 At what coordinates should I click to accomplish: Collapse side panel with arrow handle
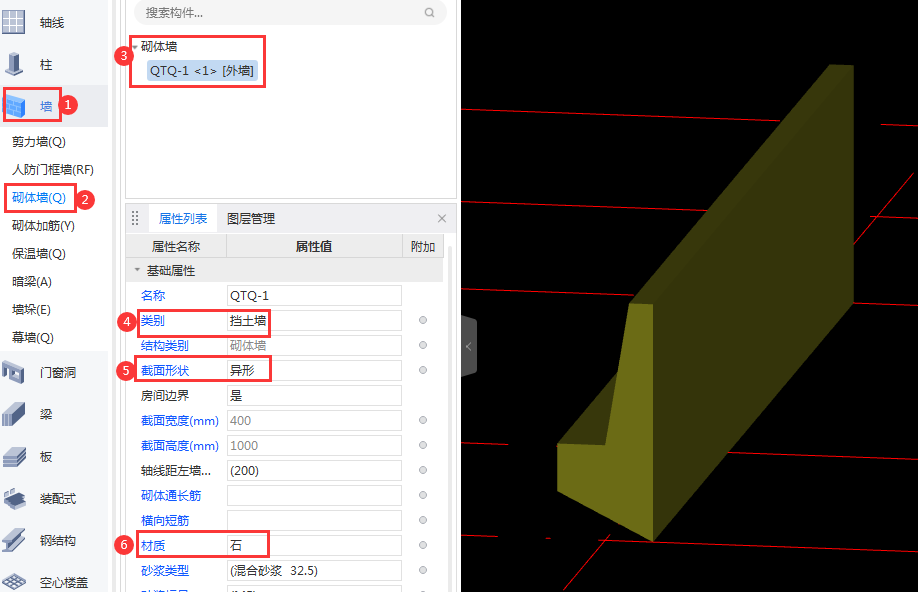tap(469, 347)
